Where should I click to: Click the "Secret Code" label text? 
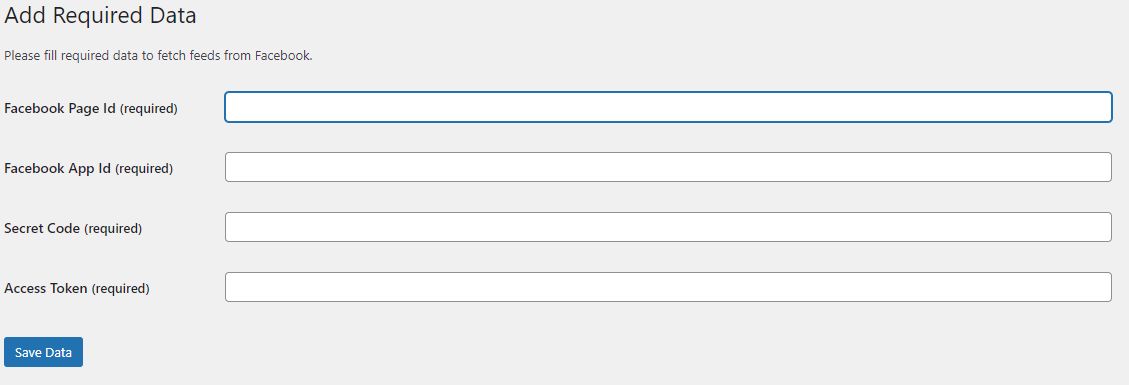tap(42, 228)
